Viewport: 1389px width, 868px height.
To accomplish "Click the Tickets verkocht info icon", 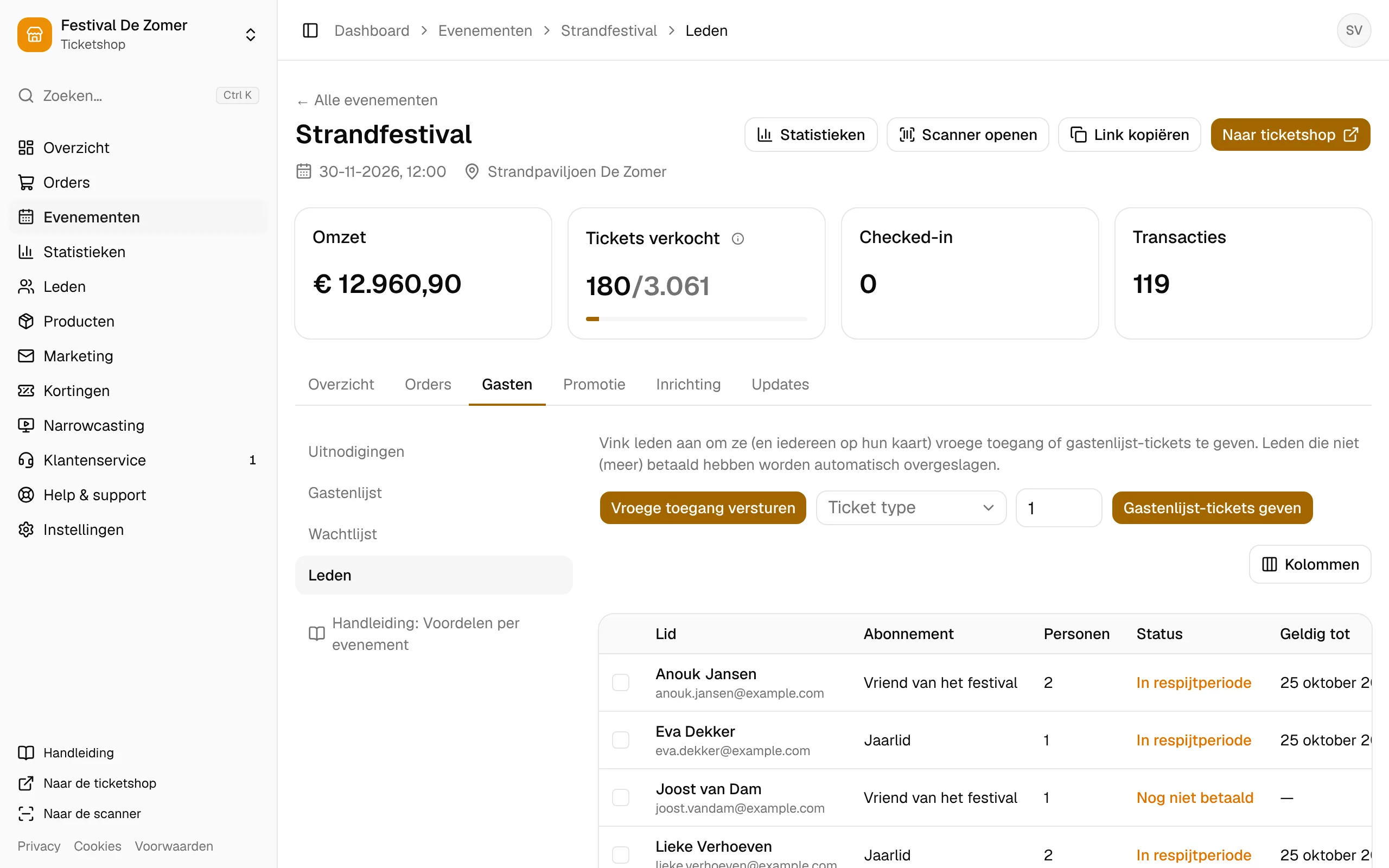I will pos(737,238).
